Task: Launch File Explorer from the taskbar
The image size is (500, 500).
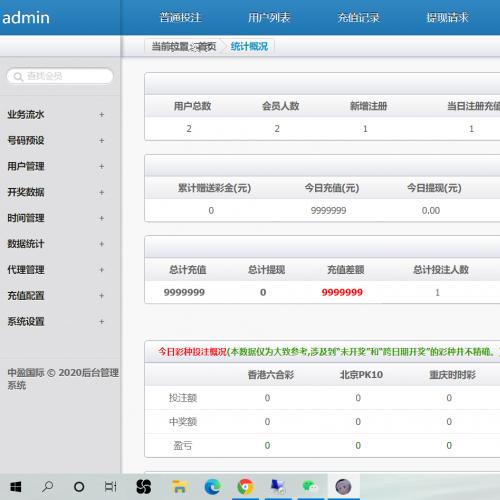Action: (x=179, y=487)
